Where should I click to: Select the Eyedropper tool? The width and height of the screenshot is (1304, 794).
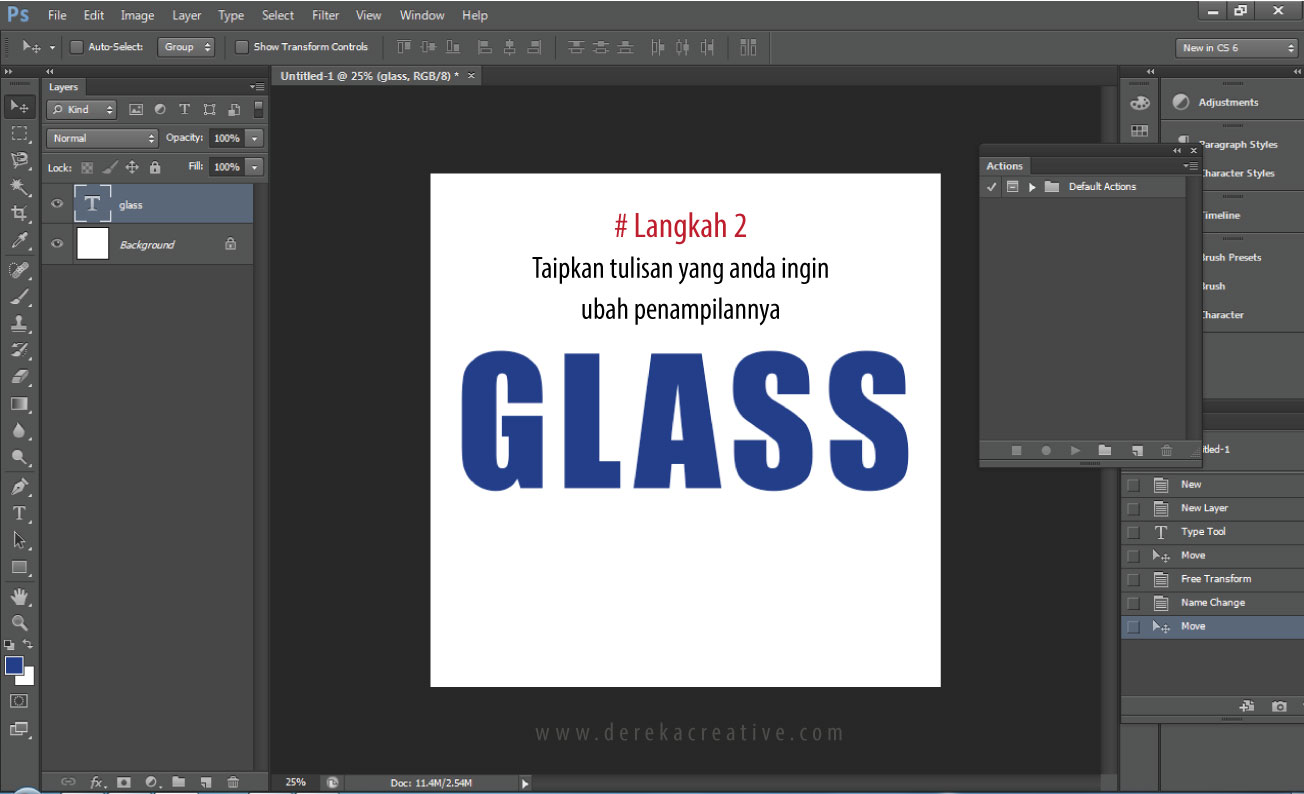point(19,241)
